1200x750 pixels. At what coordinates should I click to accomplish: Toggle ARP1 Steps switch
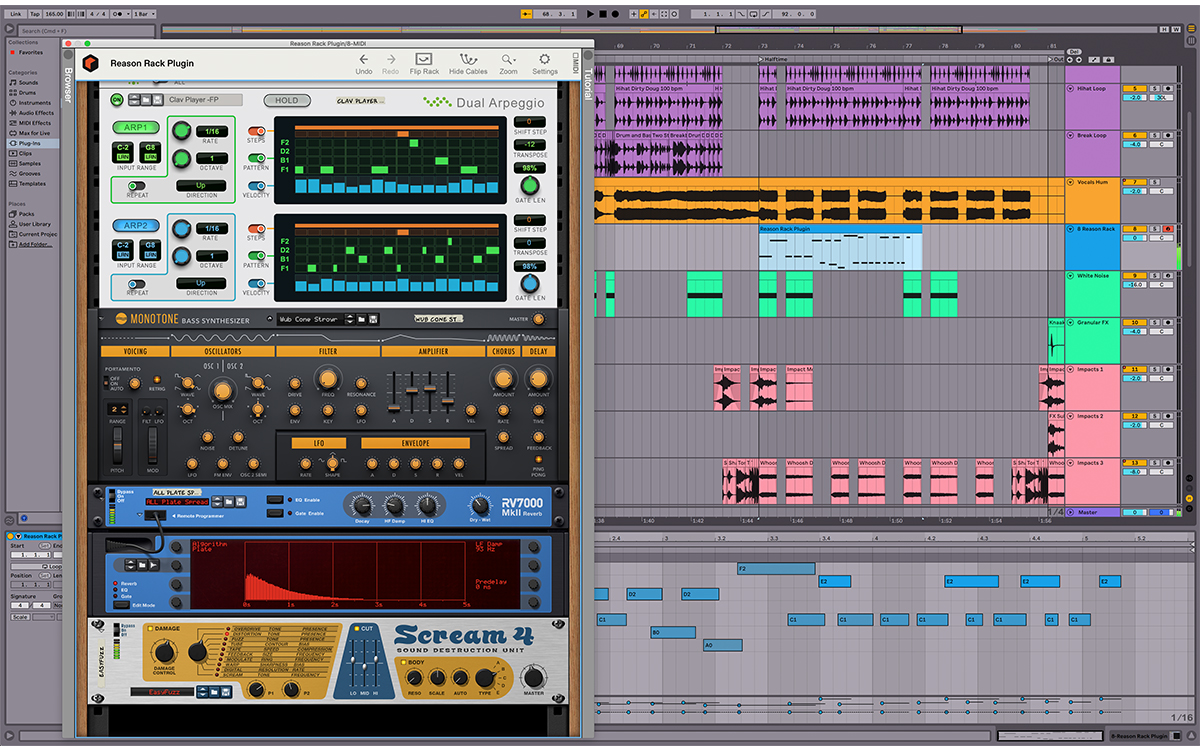pyautogui.click(x=256, y=131)
